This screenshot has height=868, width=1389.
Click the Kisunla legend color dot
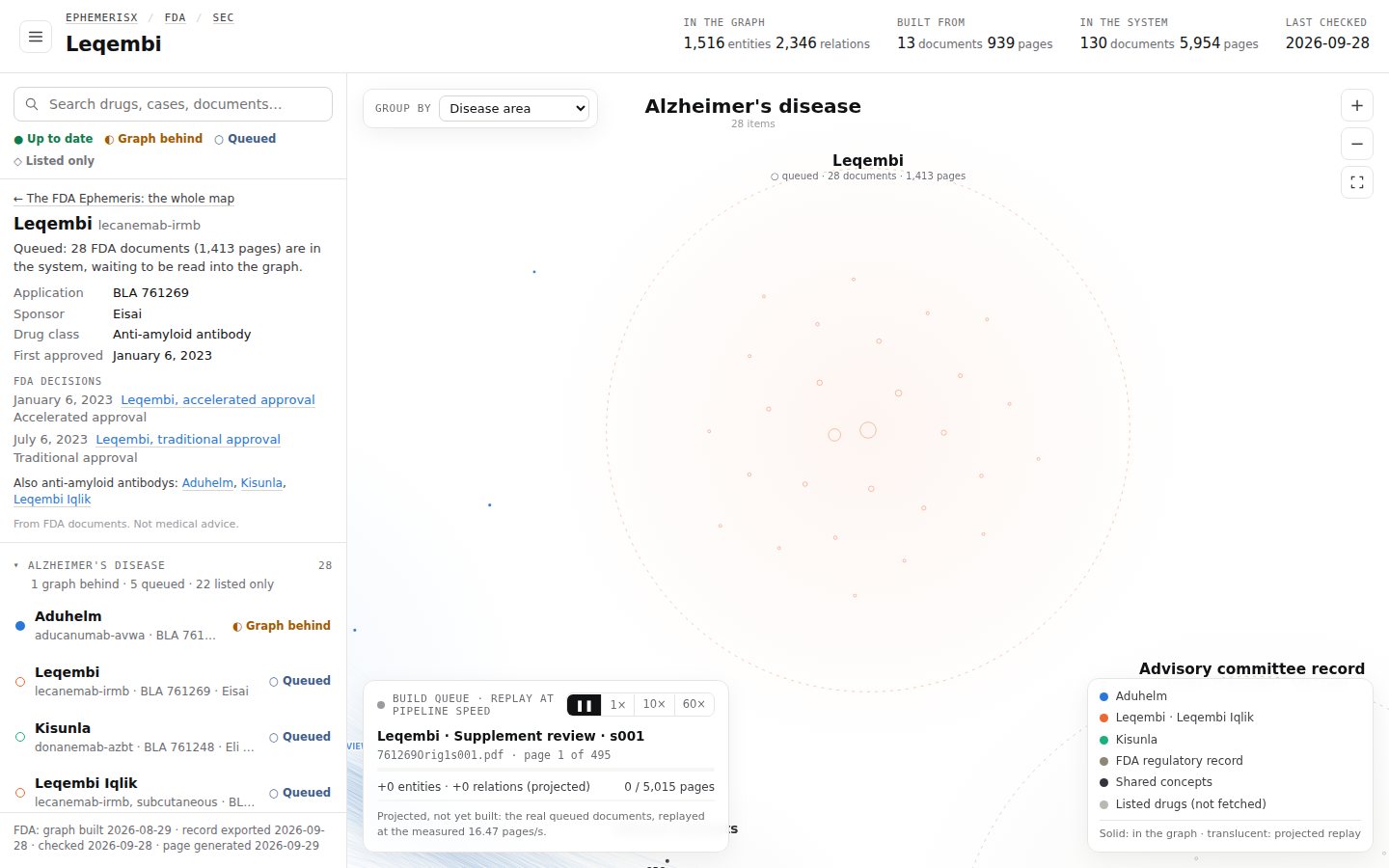1103,740
